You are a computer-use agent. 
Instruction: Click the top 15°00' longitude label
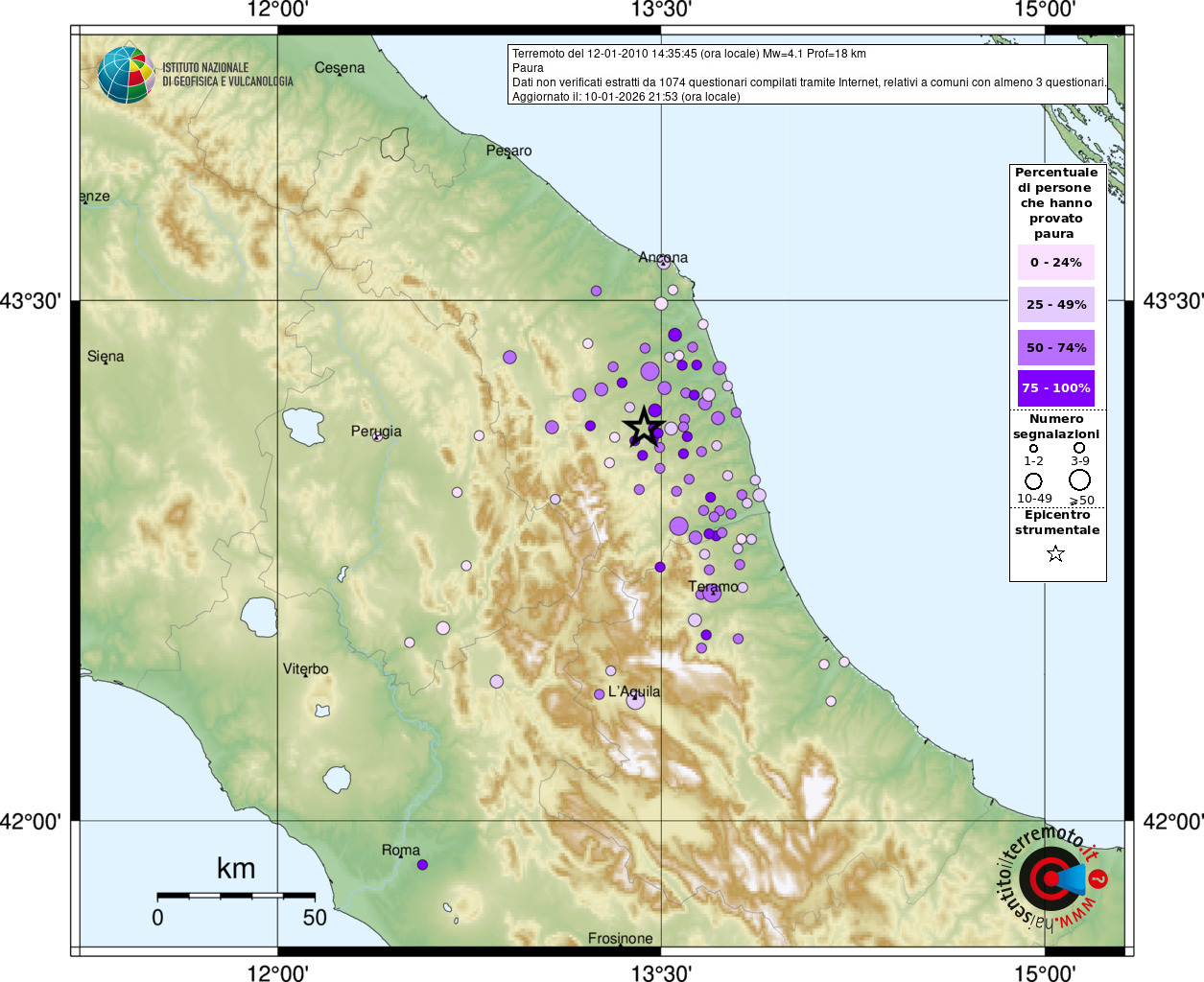point(1045,10)
